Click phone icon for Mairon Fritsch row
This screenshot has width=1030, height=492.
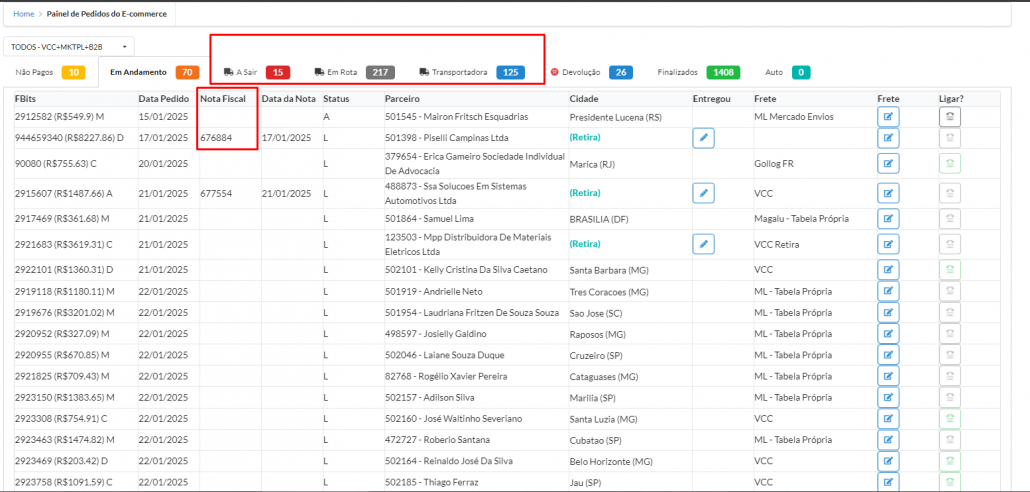(x=949, y=117)
